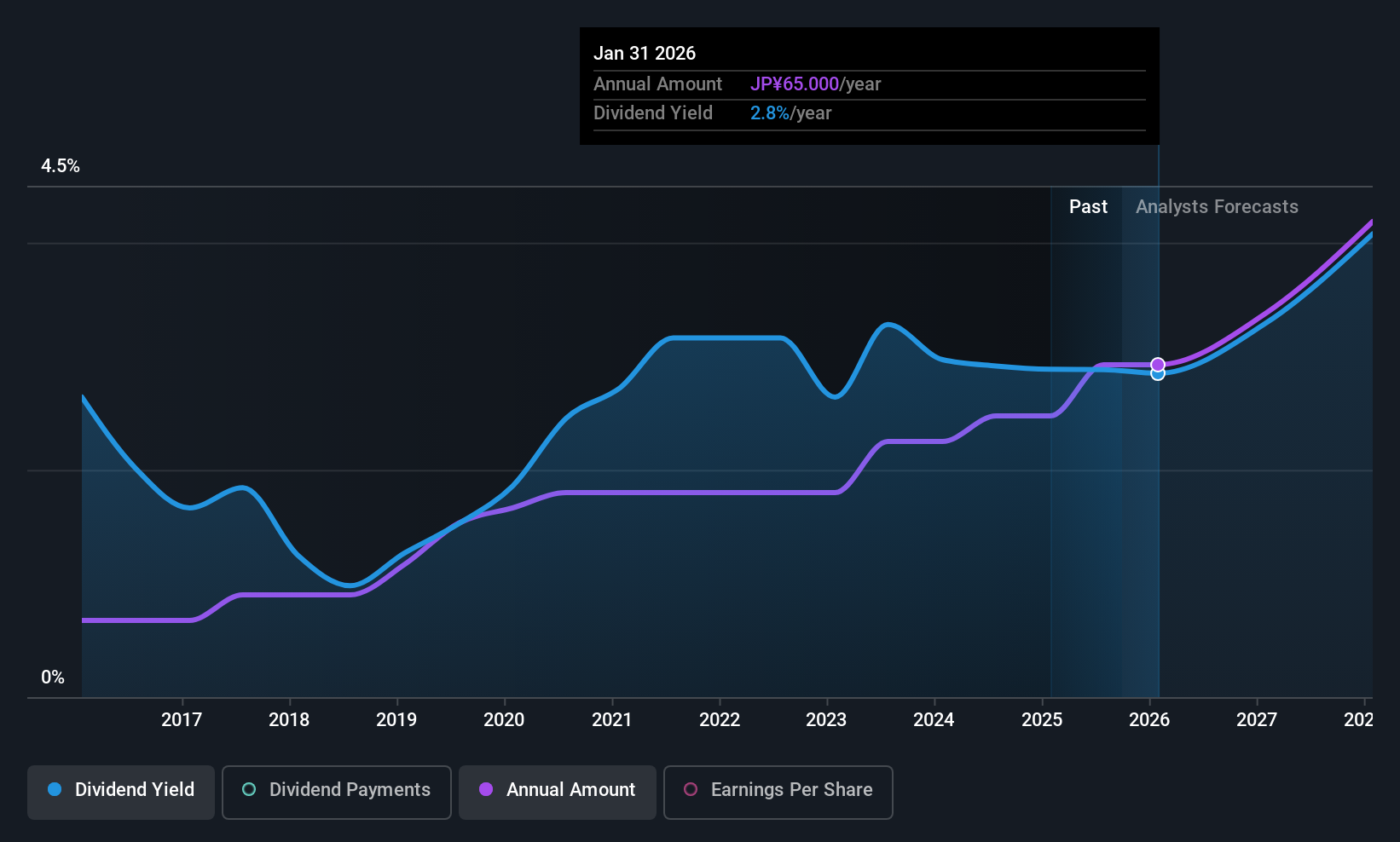Click the 2023 x-axis label

[826, 720]
